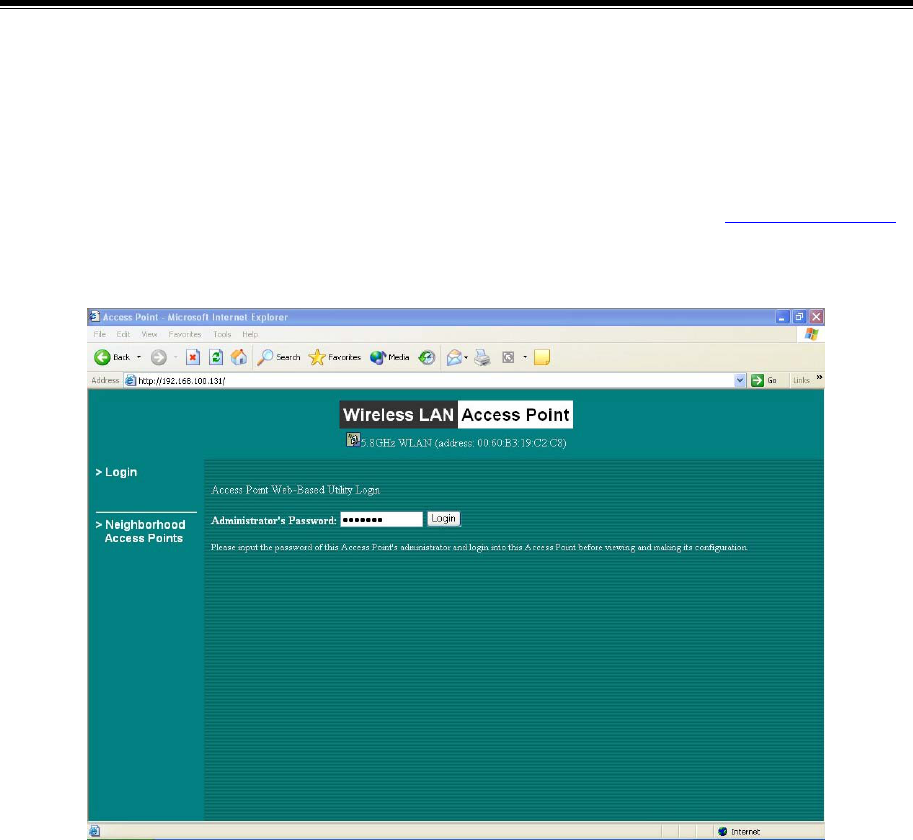This screenshot has width=913, height=840.
Task: Click the 5.8GHz WLAN address text
Action: point(463,443)
